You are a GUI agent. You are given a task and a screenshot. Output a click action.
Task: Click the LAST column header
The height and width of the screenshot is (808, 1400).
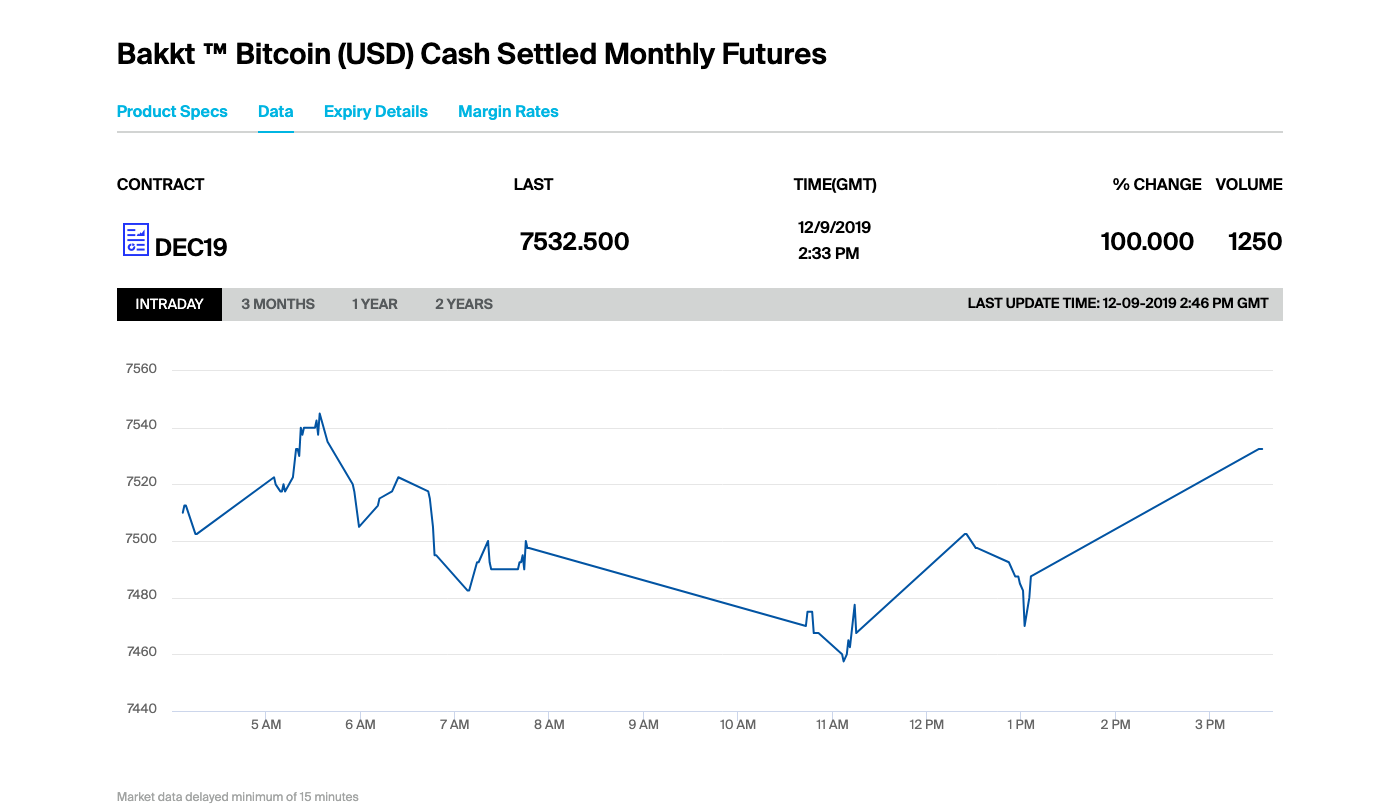[x=533, y=184]
